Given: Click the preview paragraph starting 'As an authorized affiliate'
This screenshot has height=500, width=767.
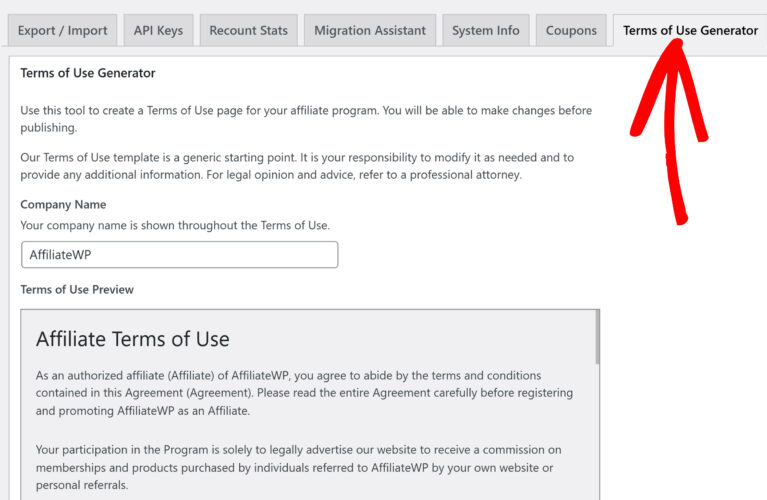Looking at the screenshot, I should (x=304, y=393).
